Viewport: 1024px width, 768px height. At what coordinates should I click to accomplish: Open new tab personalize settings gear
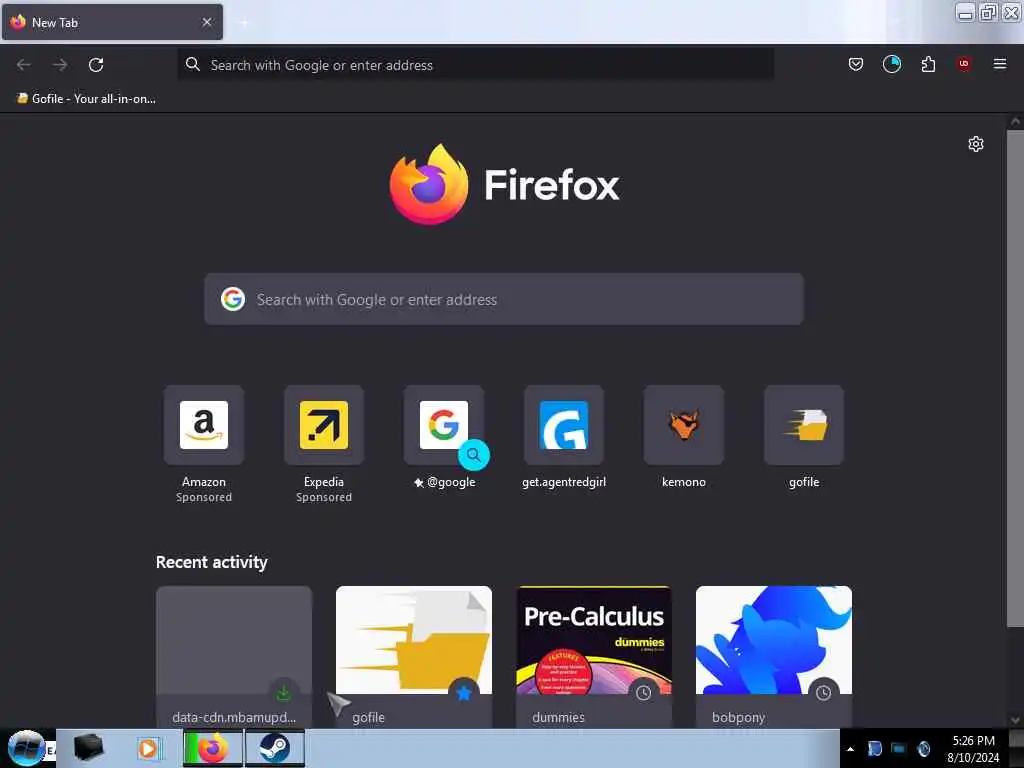tap(975, 144)
